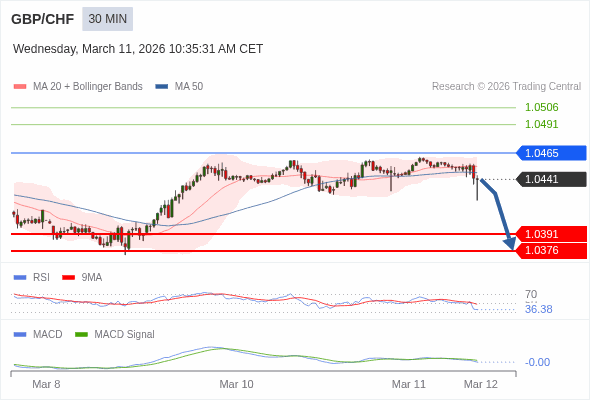
Task: Select the 1.0465 pivot price label
Action: 551,153
